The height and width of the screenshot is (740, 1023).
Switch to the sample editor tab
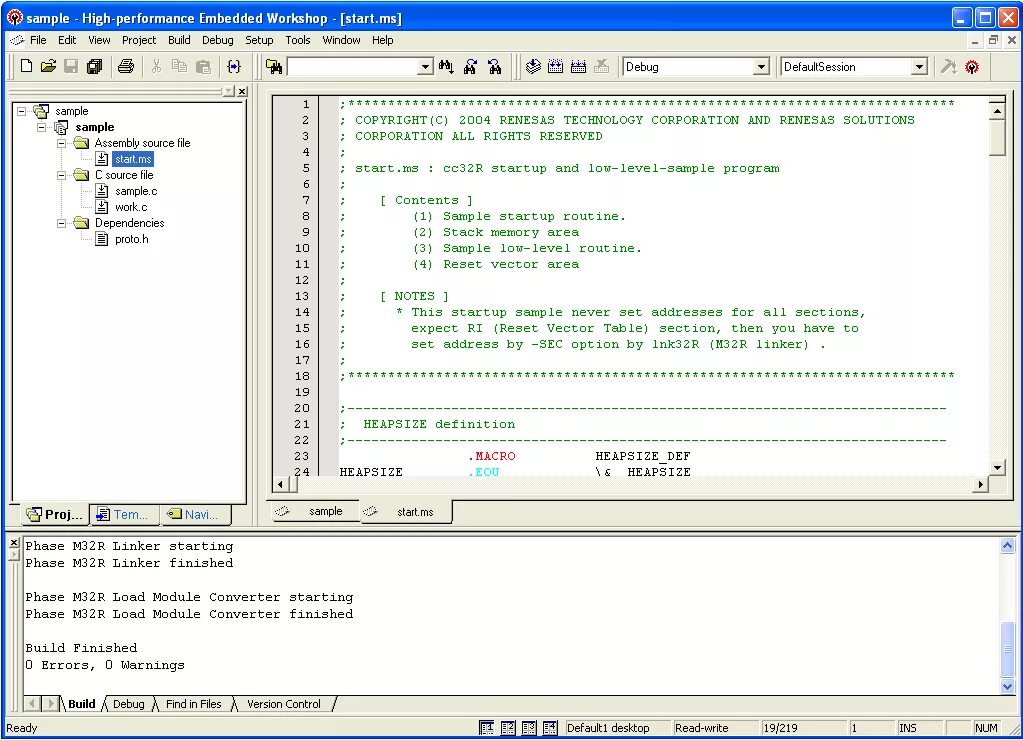316,512
